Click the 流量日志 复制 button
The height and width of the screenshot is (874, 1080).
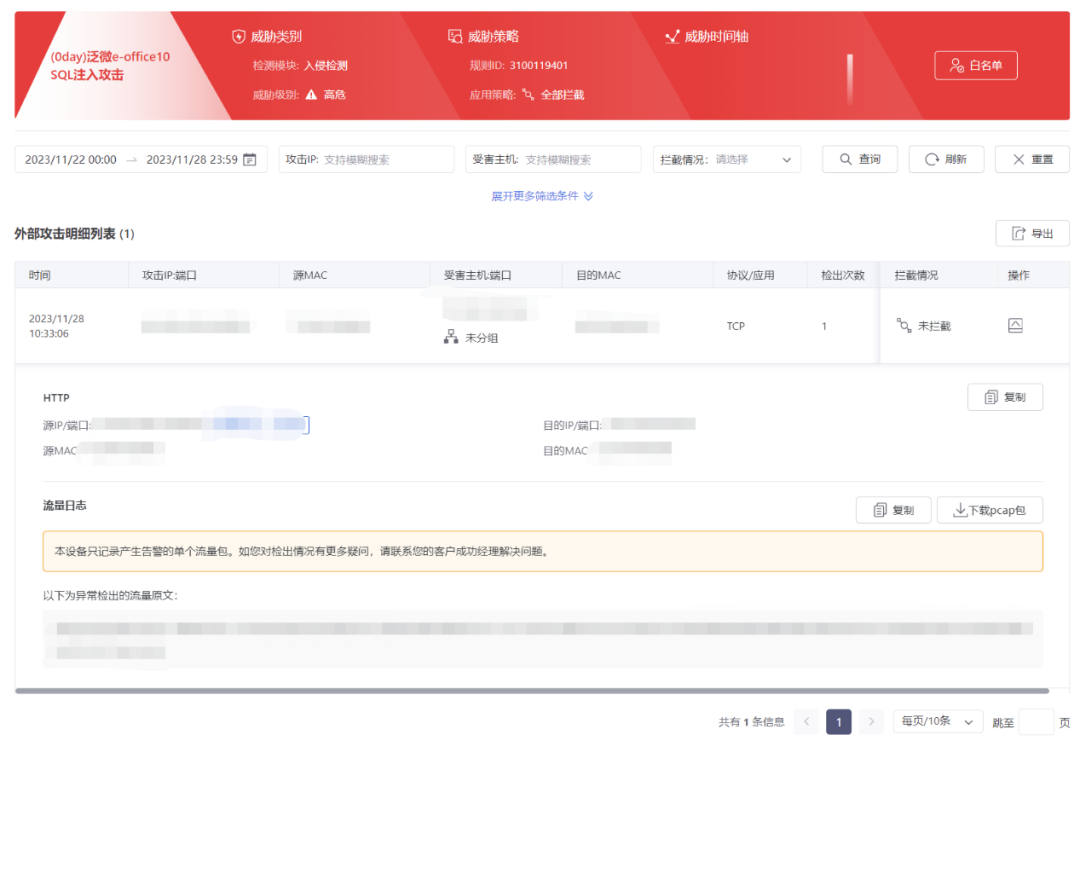pos(893,510)
